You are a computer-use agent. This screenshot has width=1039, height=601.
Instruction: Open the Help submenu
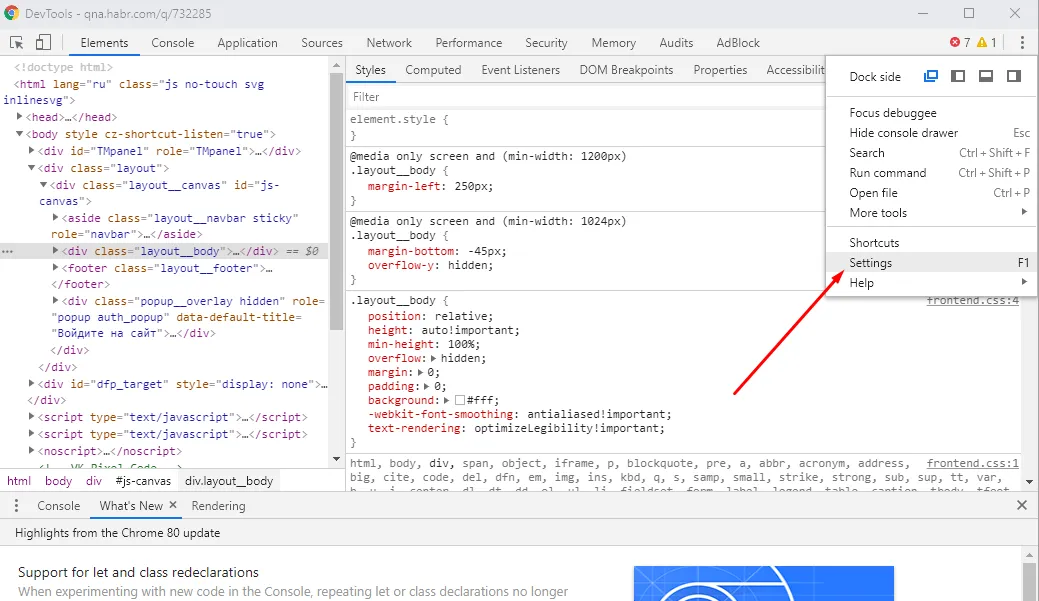pos(931,283)
